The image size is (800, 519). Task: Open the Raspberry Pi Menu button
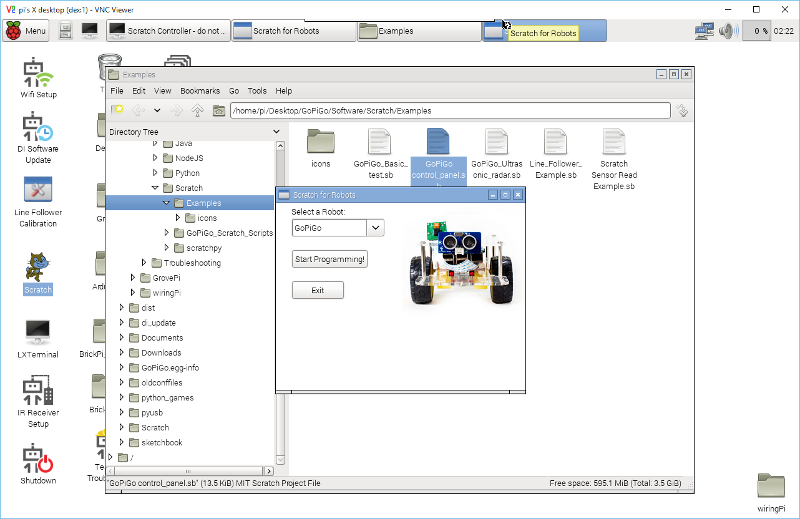click(x=27, y=31)
